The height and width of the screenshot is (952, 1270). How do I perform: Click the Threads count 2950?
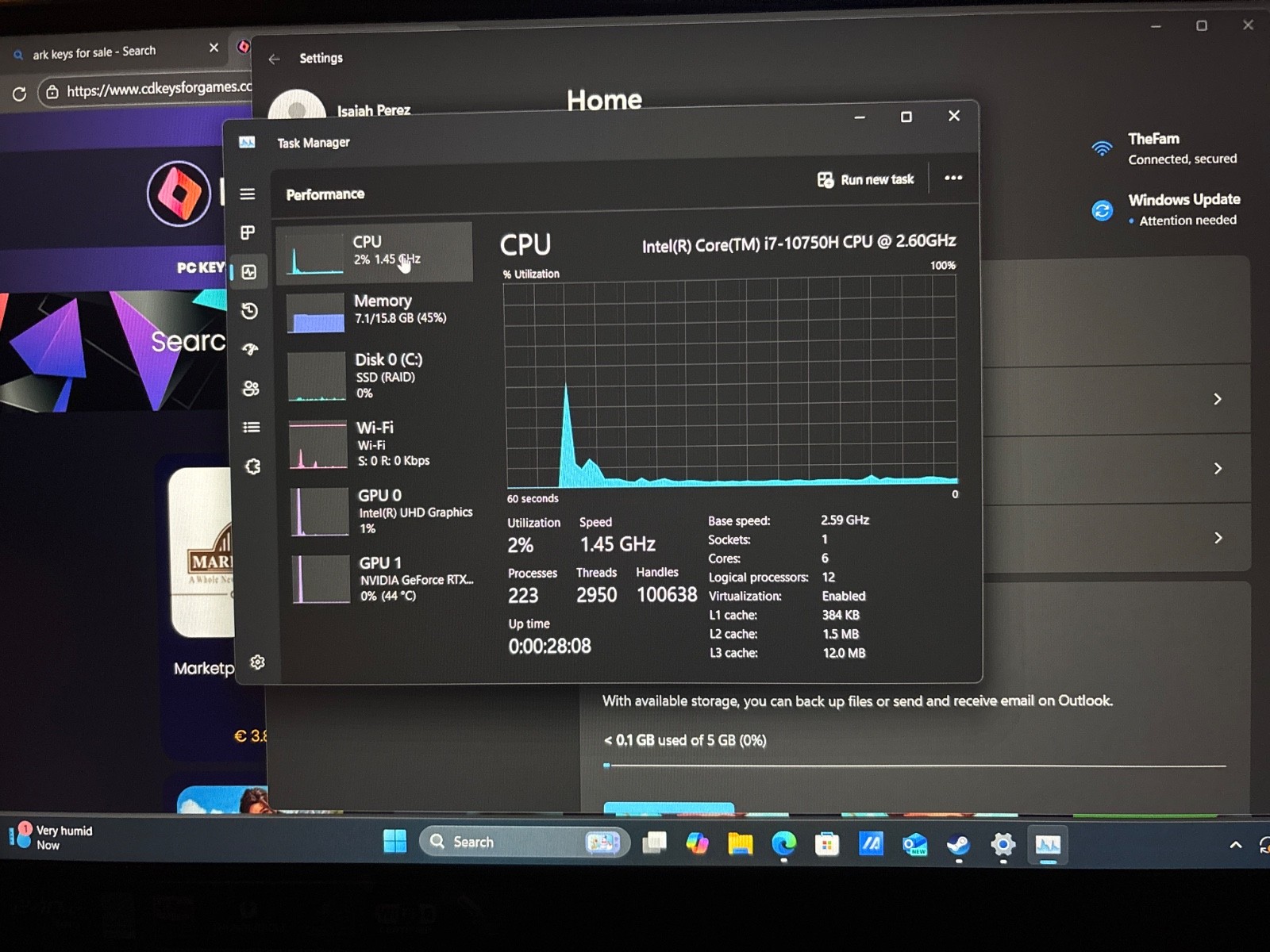pos(597,595)
